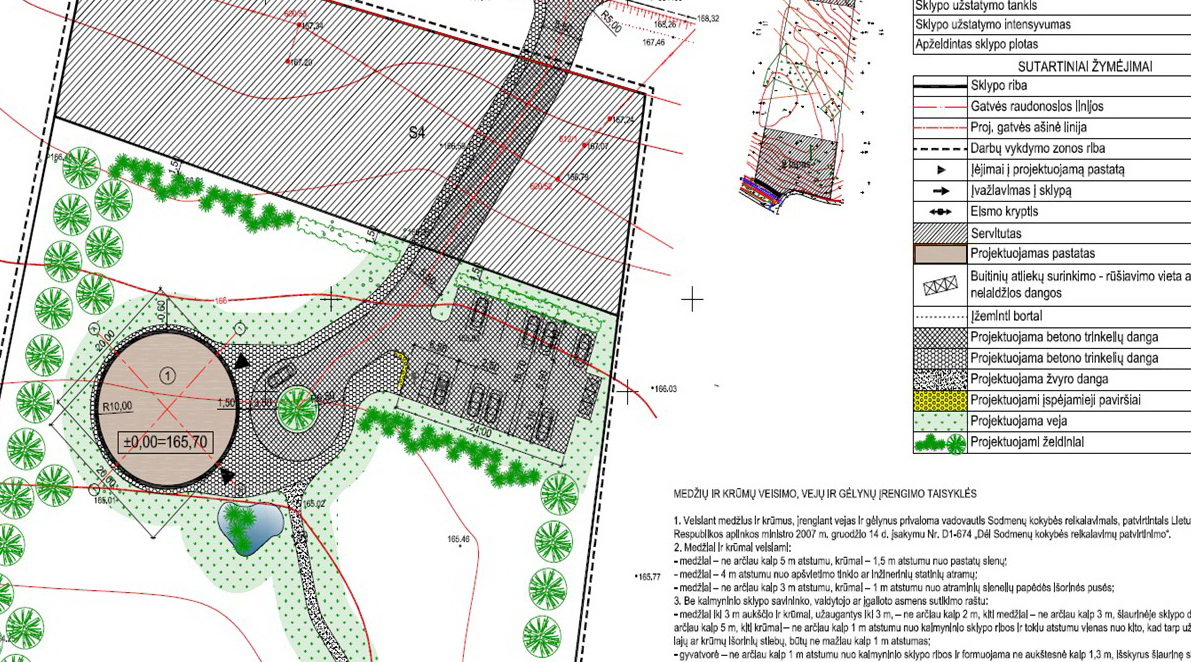Click the waste collection place legend symbol

click(940, 286)
